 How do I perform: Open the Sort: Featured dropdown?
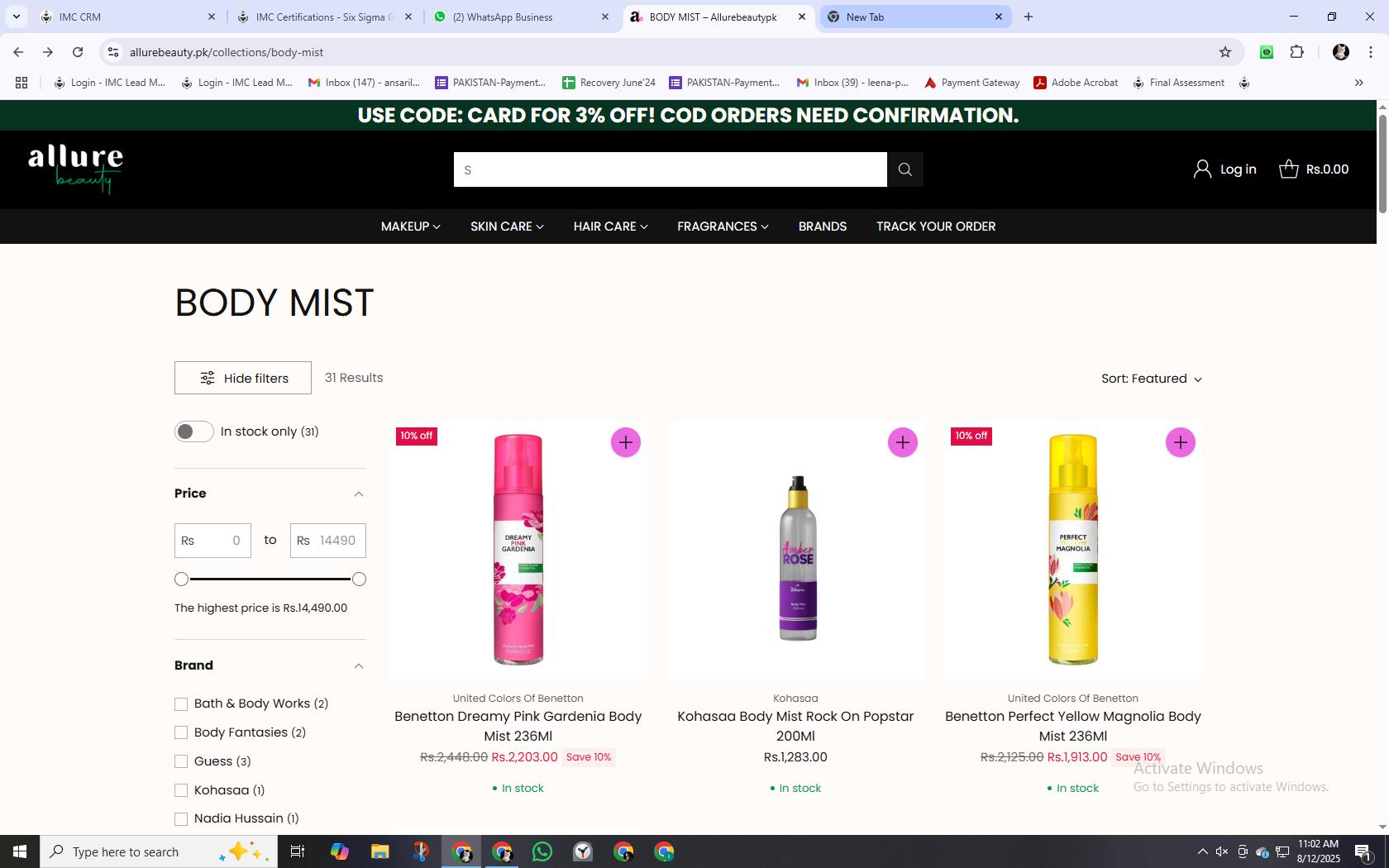click(1152, 379)
